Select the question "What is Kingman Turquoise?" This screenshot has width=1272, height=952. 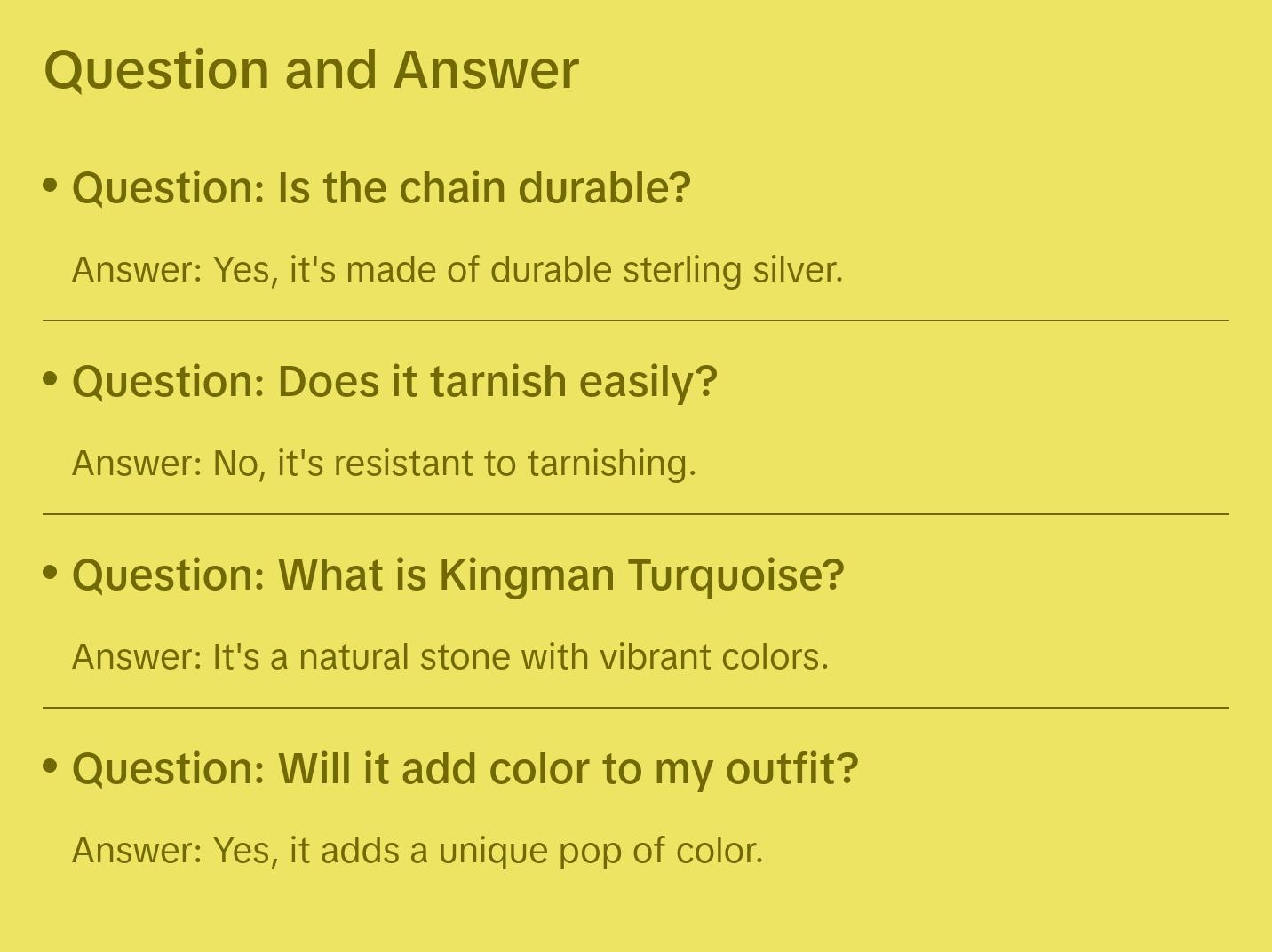tap(457, 575)
